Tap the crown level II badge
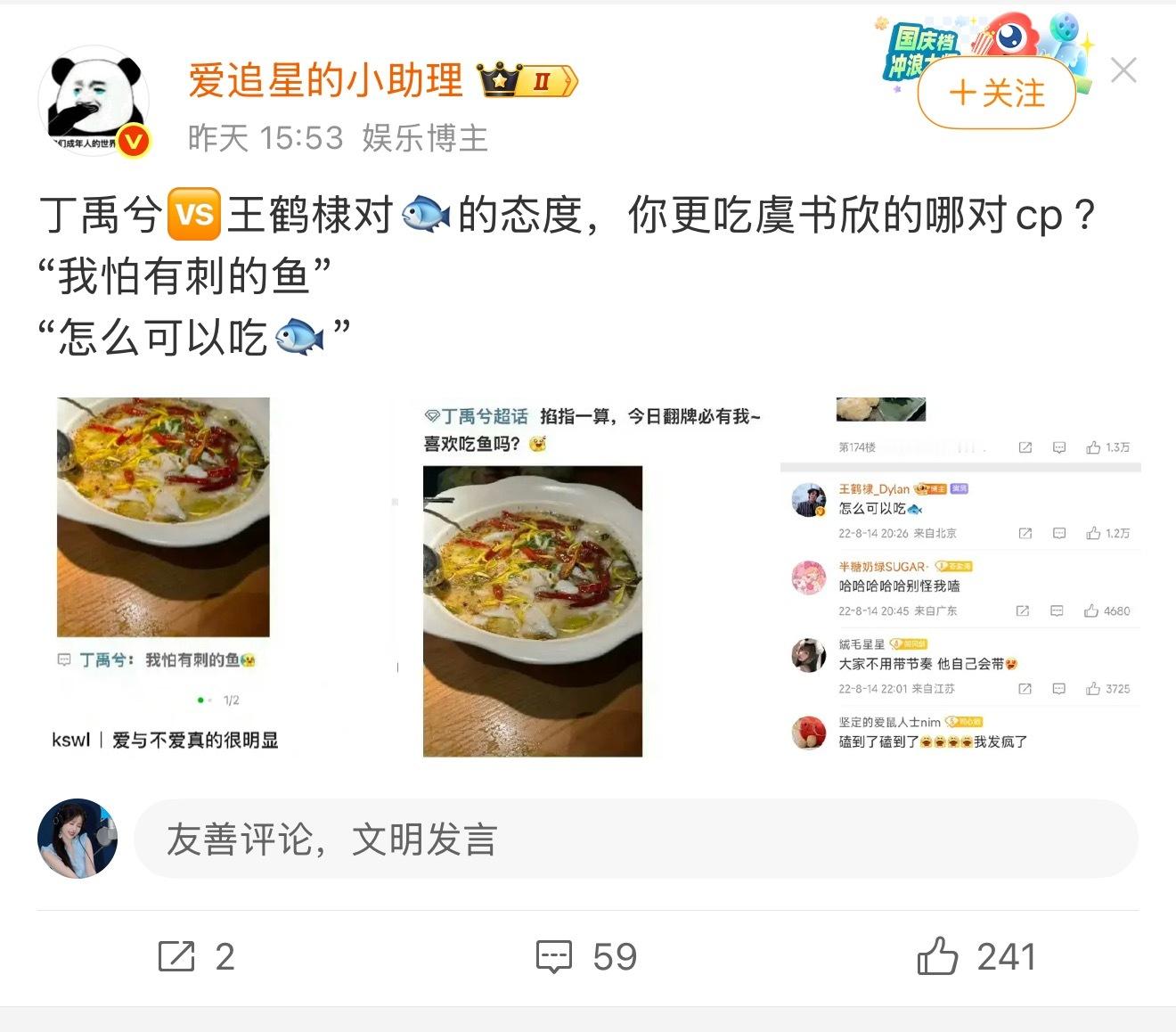Image resolution: width=1176 pixels, height=1032 pixels. [528, 81]
